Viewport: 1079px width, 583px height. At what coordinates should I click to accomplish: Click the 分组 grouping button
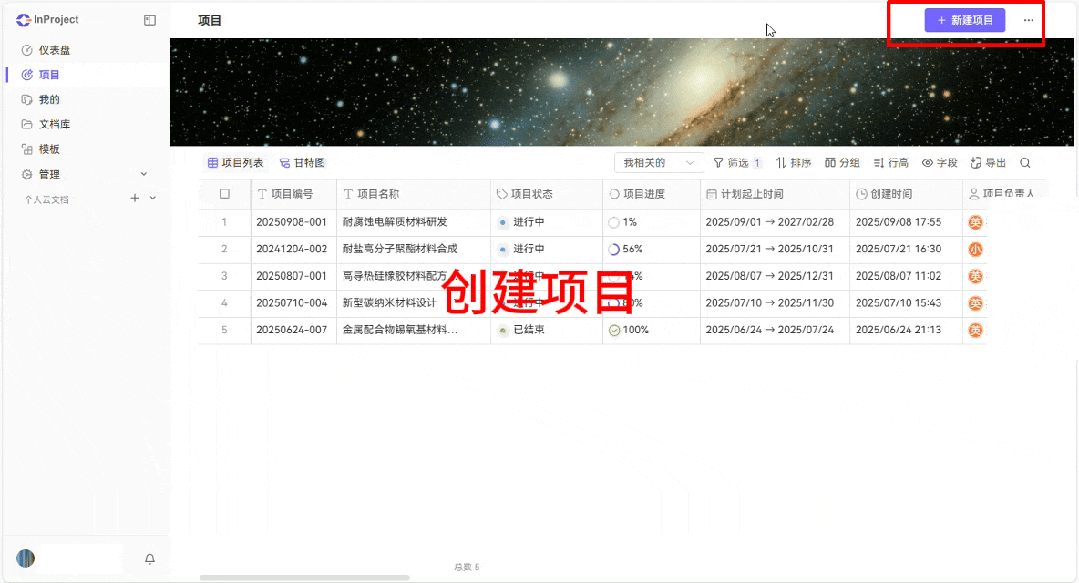coord(842,163)
